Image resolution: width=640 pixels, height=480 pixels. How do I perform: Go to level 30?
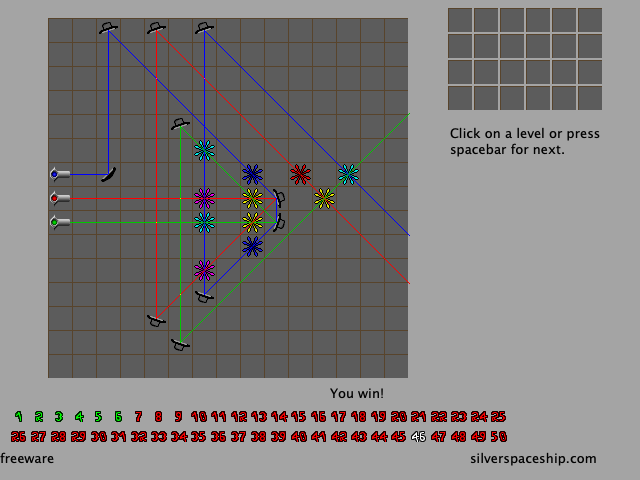coord(98,437)
